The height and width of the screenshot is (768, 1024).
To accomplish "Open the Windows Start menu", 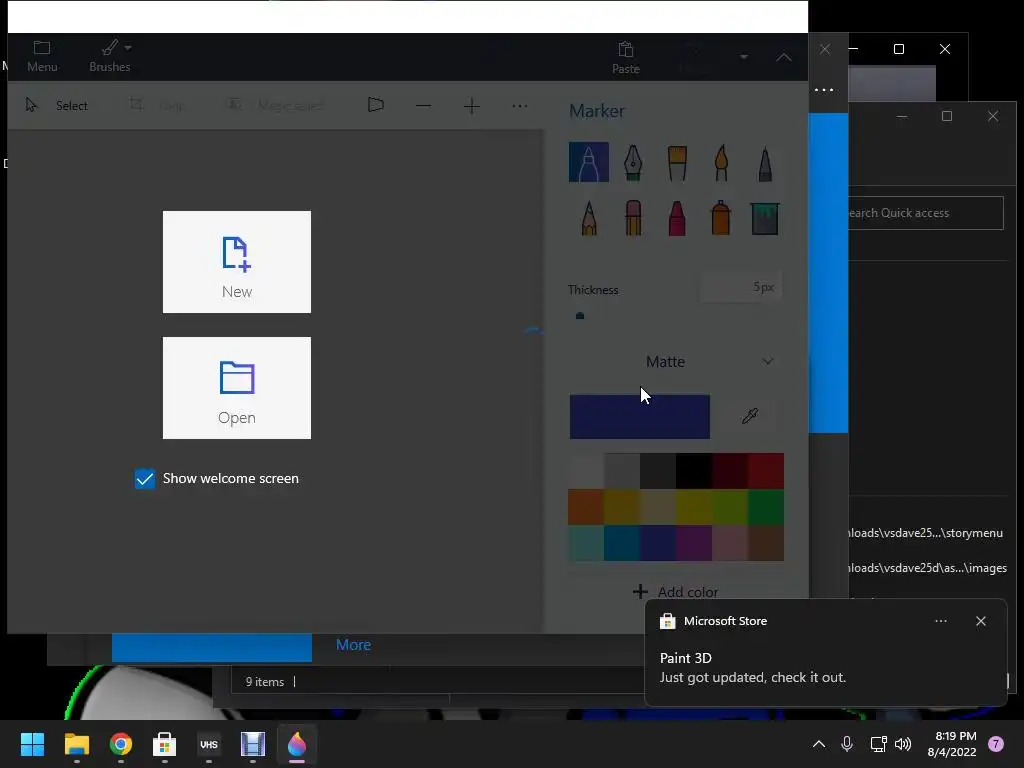I will point(32,744).
